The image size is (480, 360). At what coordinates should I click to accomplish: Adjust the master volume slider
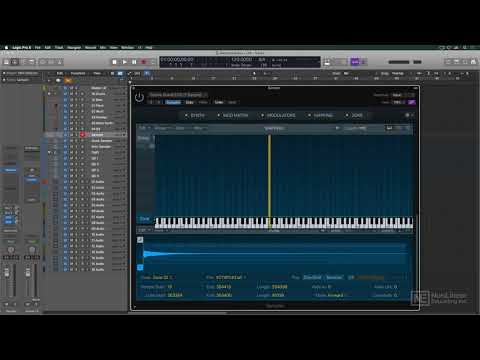point(399,62)
